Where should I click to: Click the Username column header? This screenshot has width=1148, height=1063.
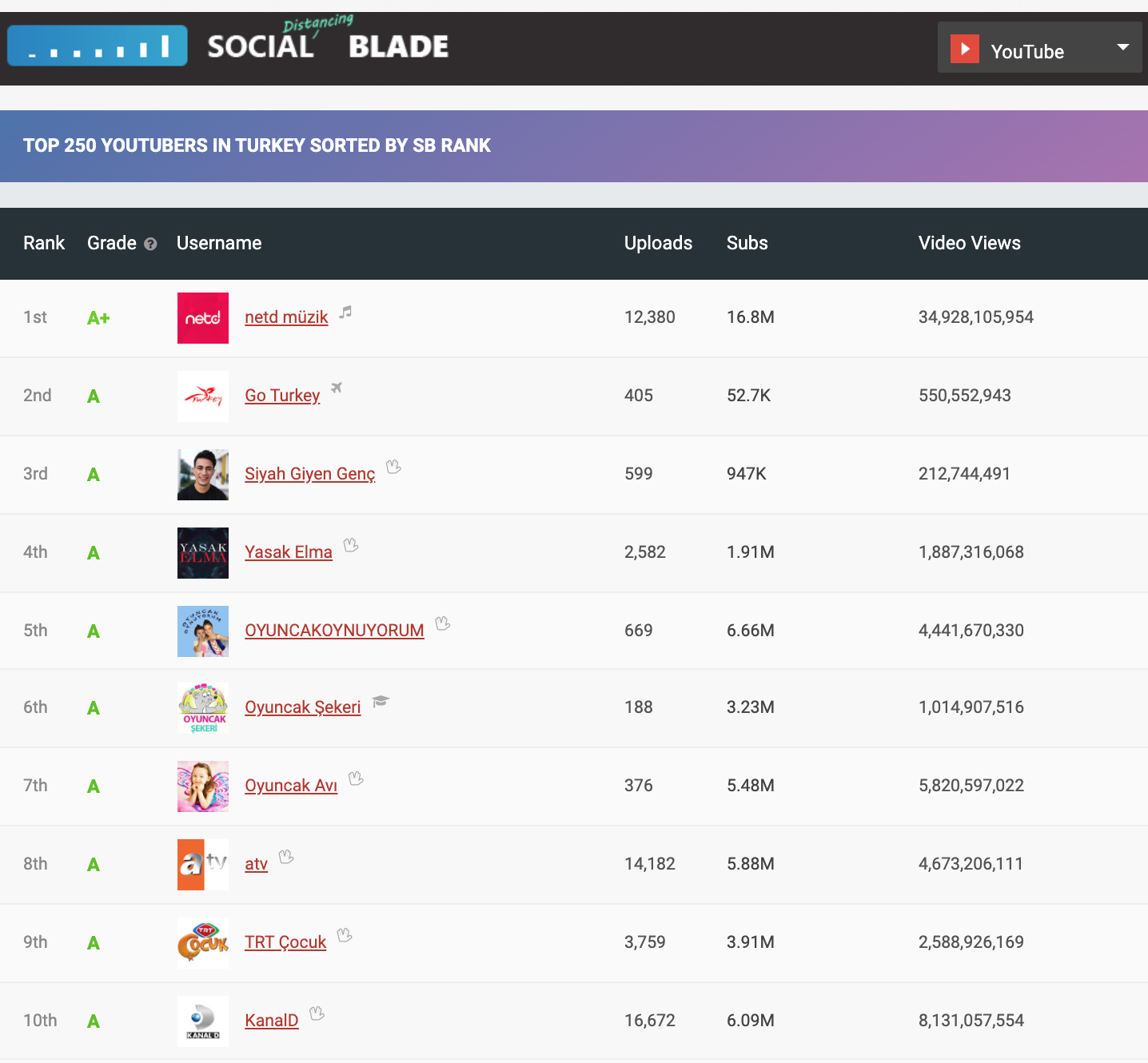tap(219, 243)
